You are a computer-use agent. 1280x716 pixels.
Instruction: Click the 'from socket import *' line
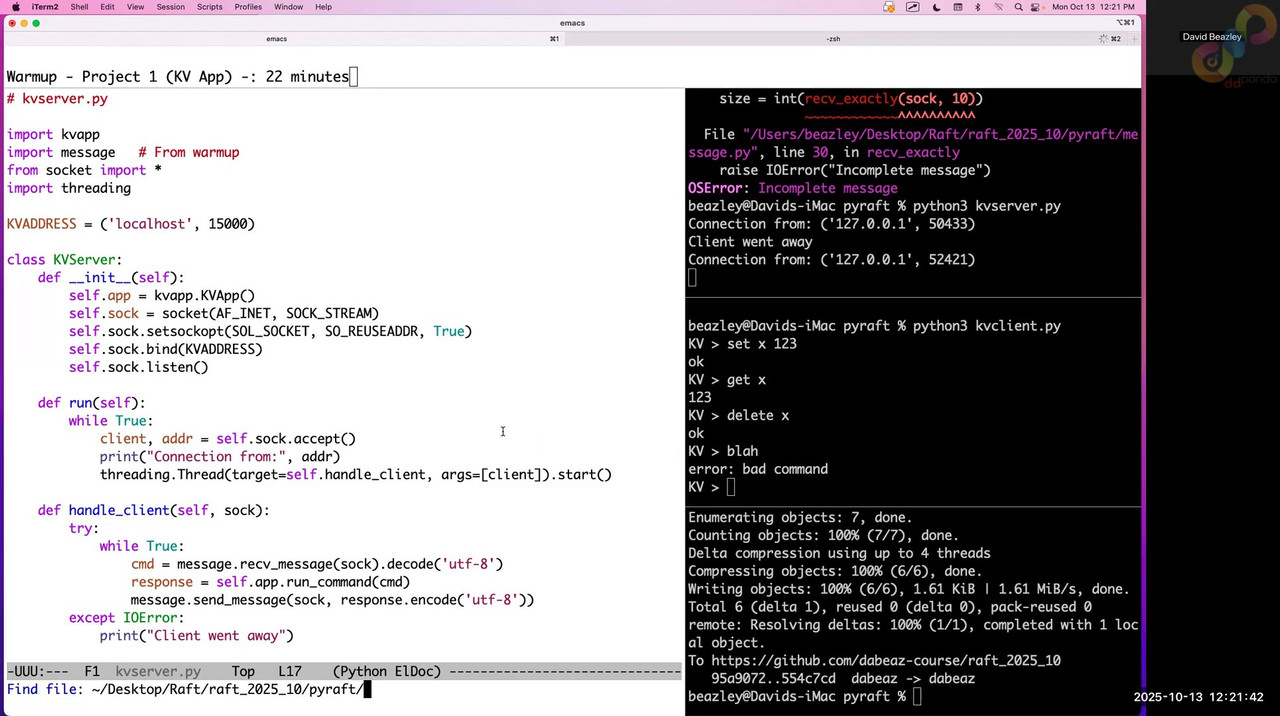click(x=84, y=170)
